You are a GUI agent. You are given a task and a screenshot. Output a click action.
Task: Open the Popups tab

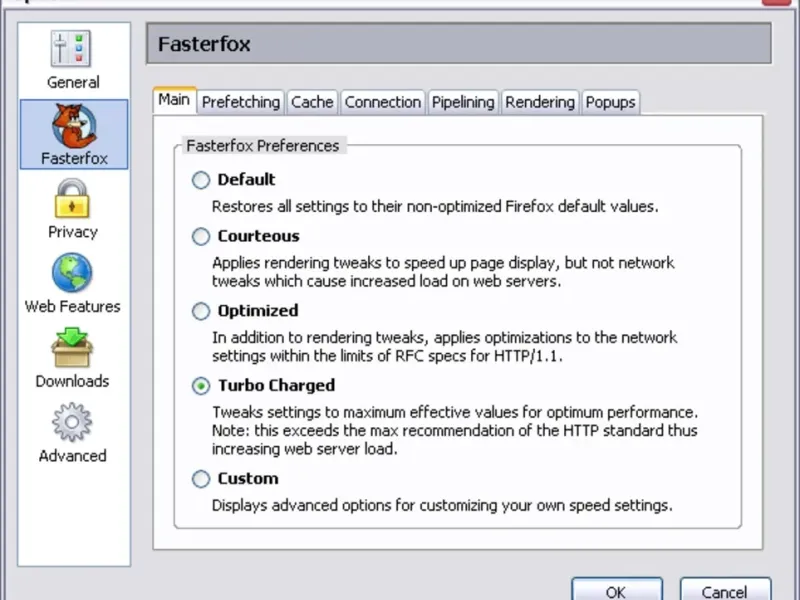[x=610, y=102]
